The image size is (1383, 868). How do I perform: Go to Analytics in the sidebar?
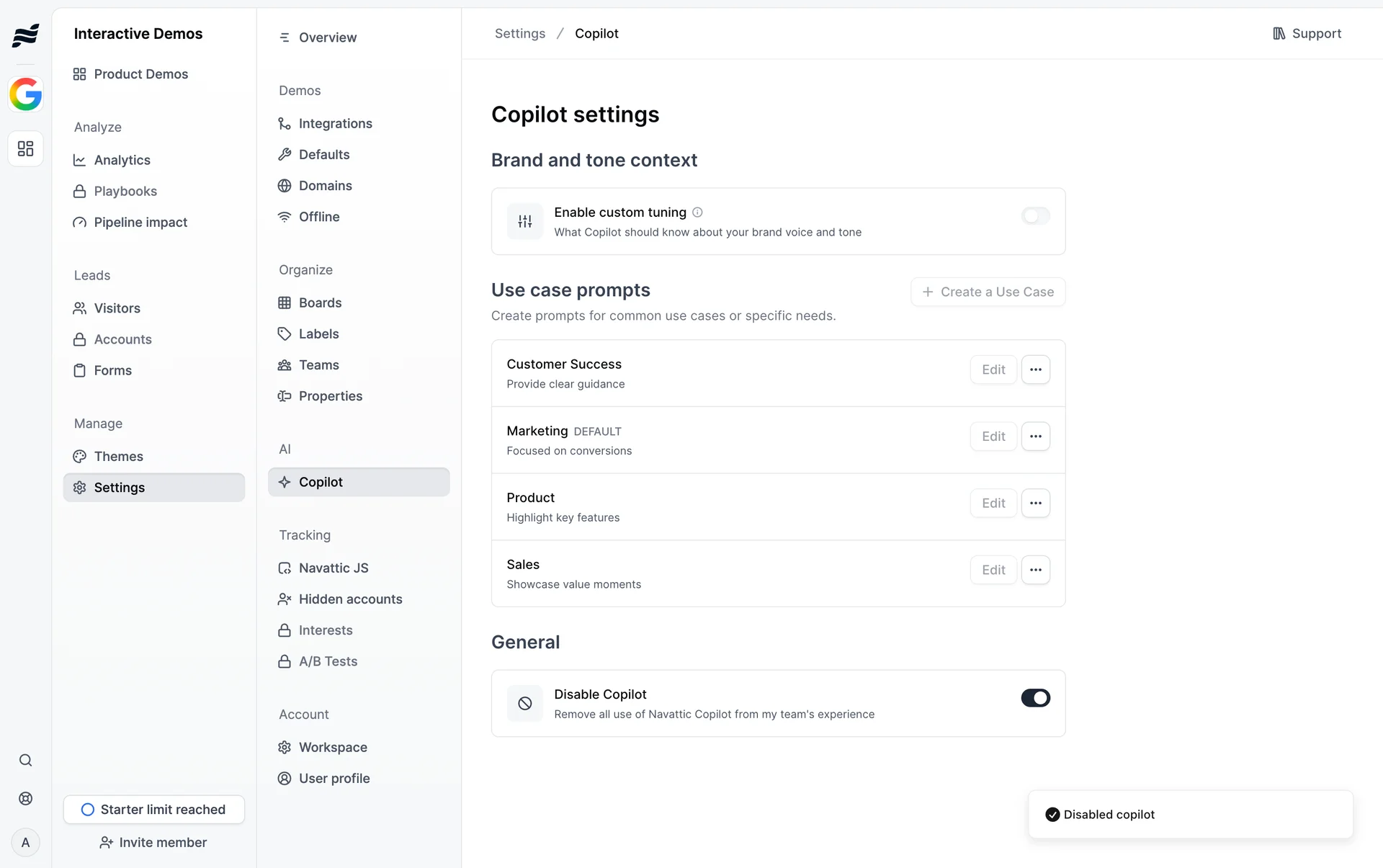point(122,160)
